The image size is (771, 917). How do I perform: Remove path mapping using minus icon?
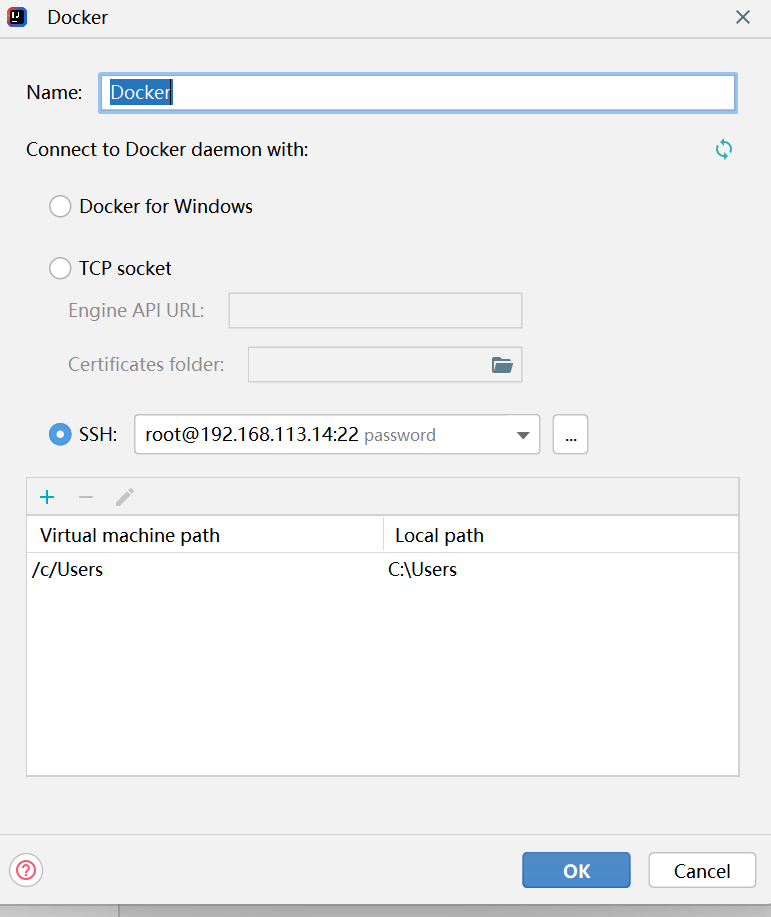(86, 497)
